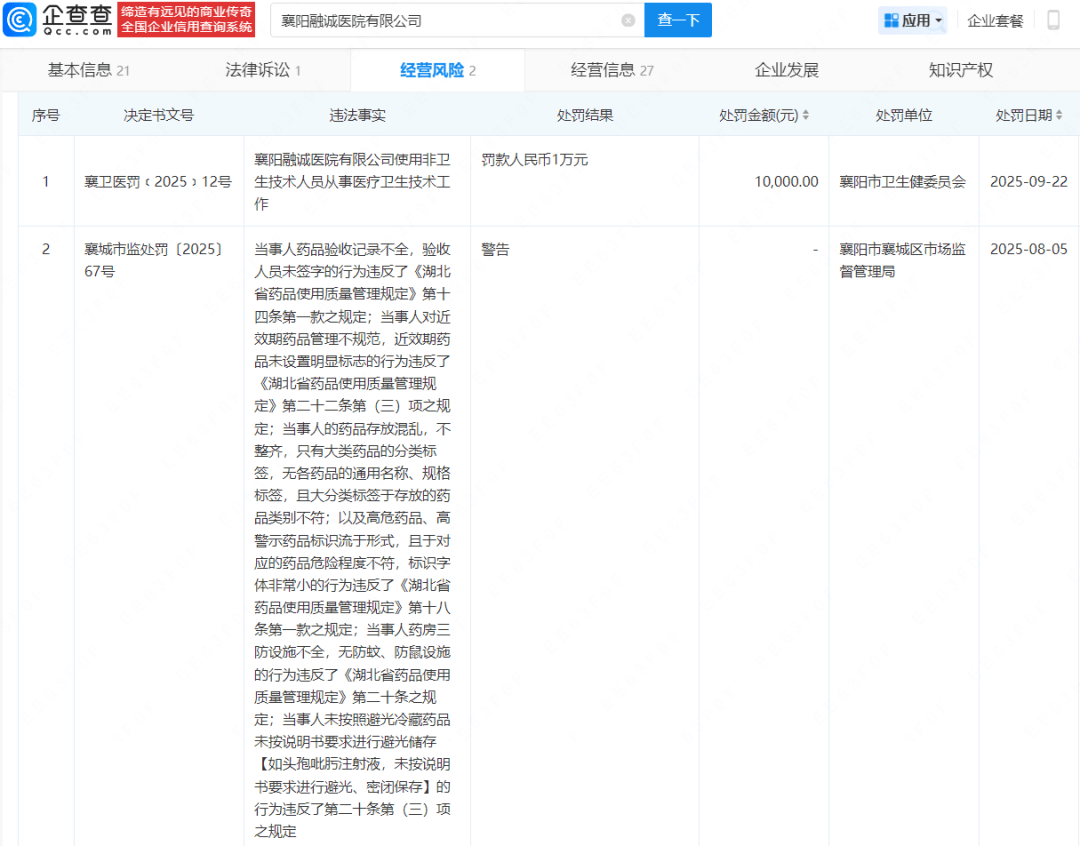Expand the 应用 dropdown menu
This screenshot has height=846, width=1080.
[x=912, y=20]
